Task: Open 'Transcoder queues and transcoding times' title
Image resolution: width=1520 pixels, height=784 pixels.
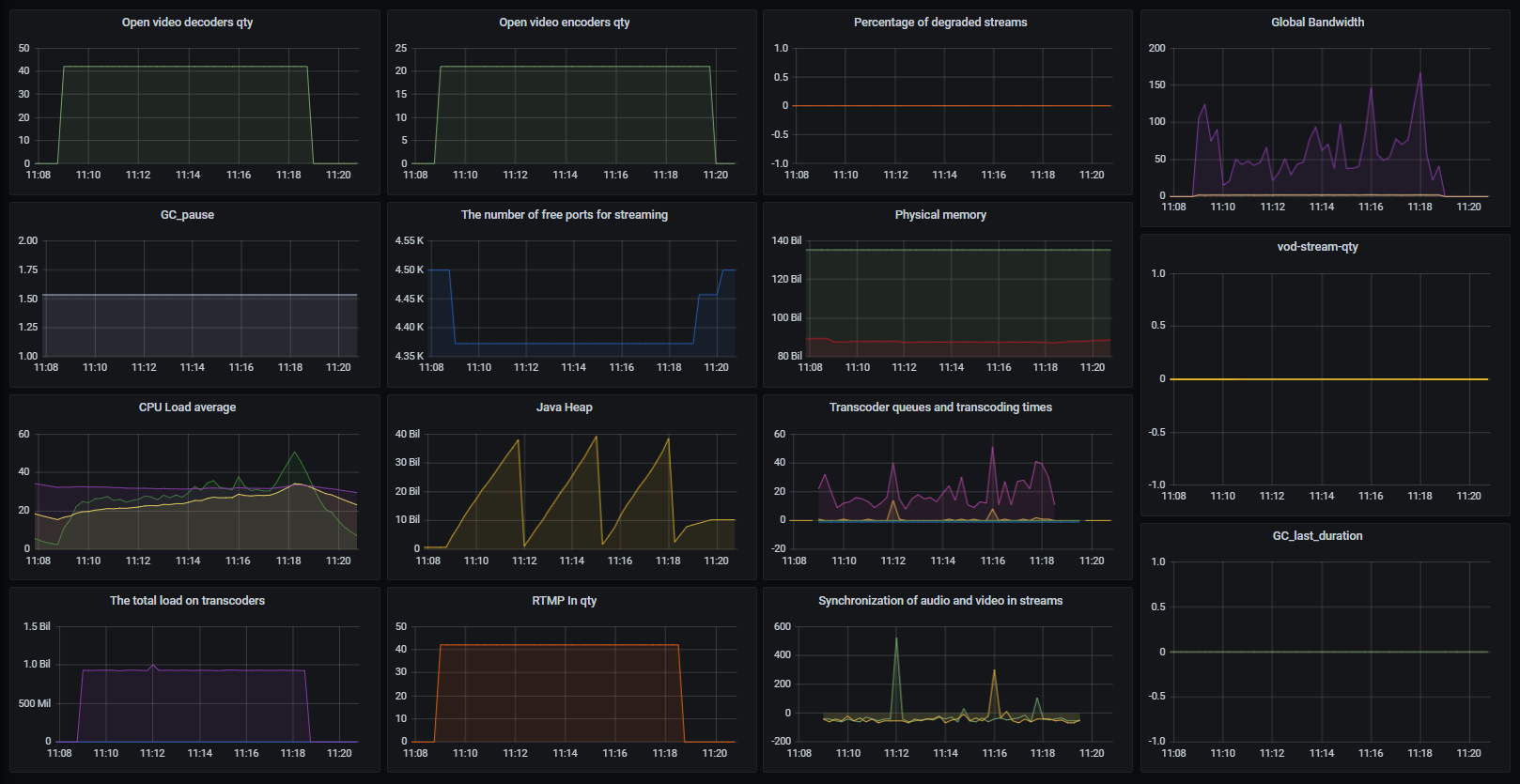Action: pyautogui.click(x=940, y=407)
